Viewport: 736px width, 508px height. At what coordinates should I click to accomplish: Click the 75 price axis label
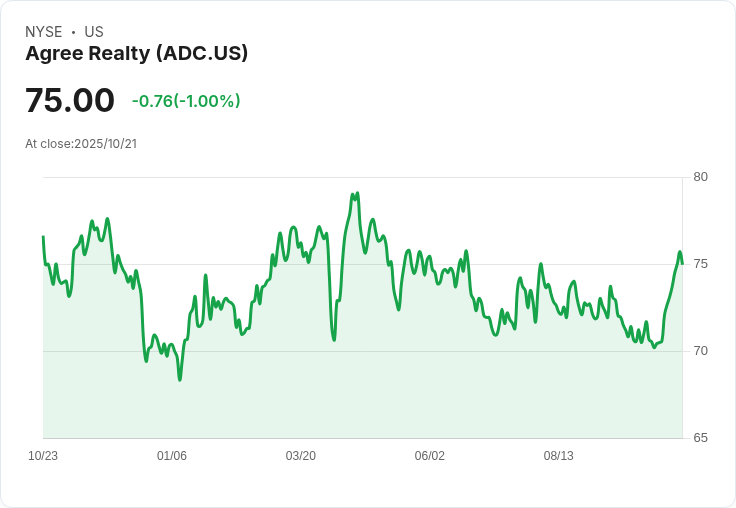click(x=700, y=264)
